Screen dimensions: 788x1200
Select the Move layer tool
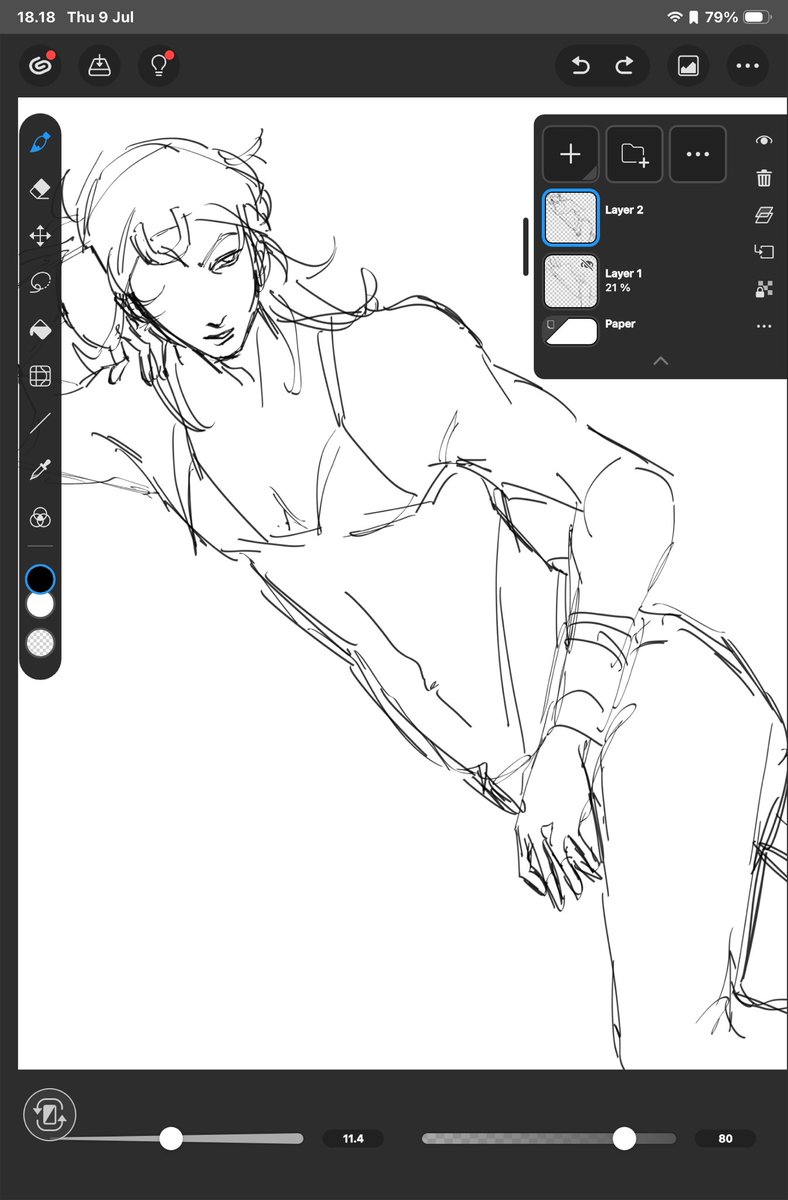40,236
